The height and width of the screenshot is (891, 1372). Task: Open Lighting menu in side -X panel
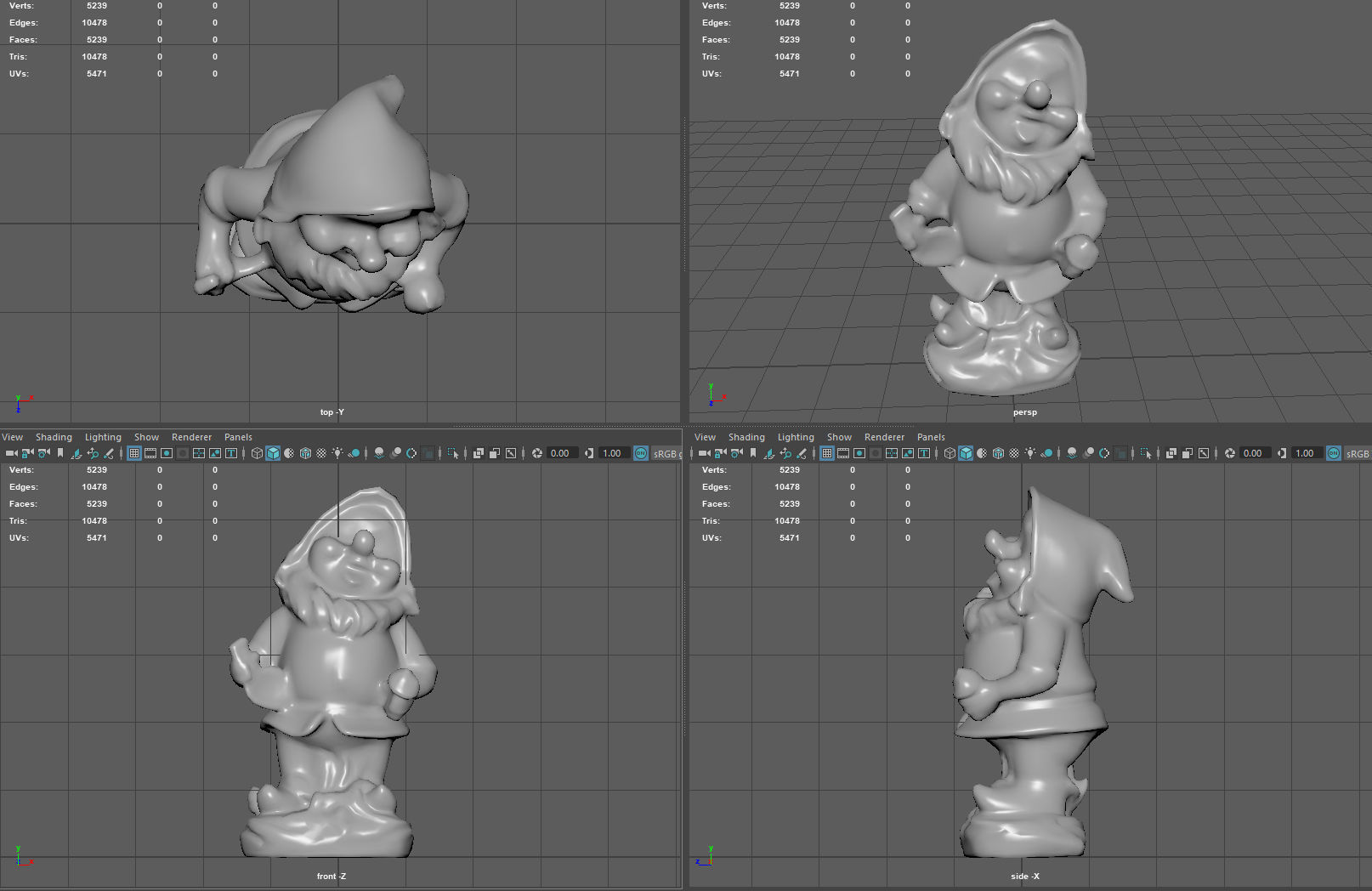796,437
